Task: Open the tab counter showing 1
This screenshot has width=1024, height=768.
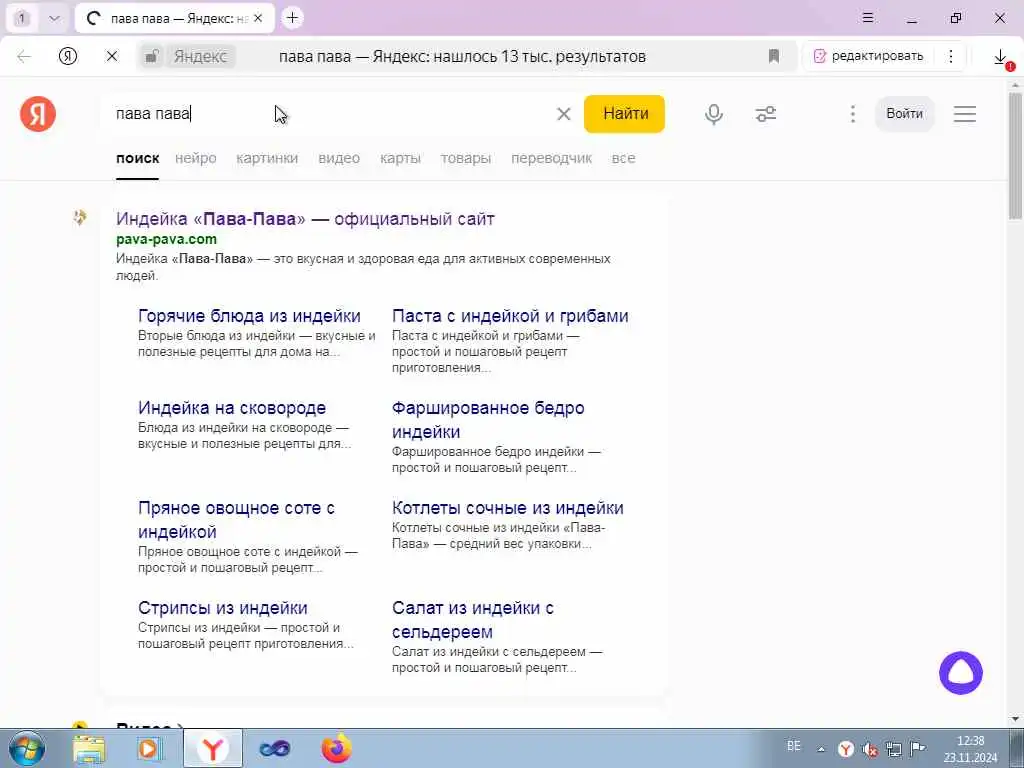Action: pyautogui.click(x=22, y=18)
